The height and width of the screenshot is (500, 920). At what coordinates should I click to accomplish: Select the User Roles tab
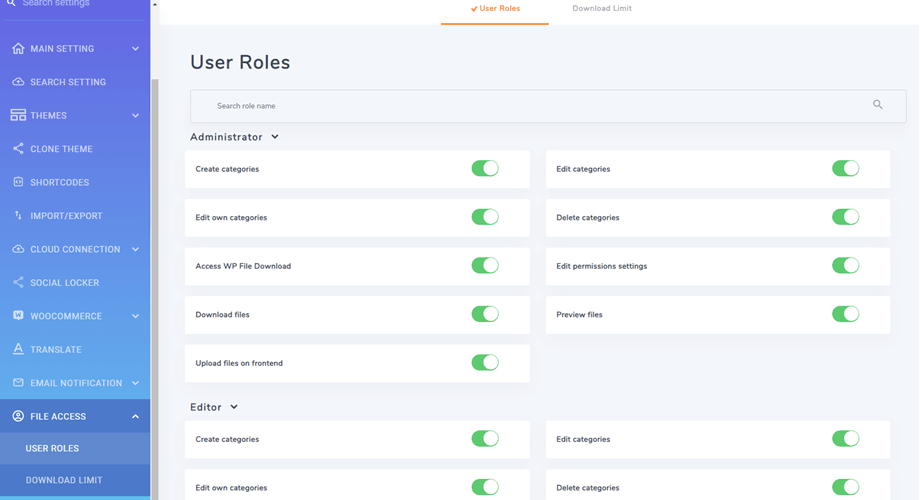coord(495,9)
